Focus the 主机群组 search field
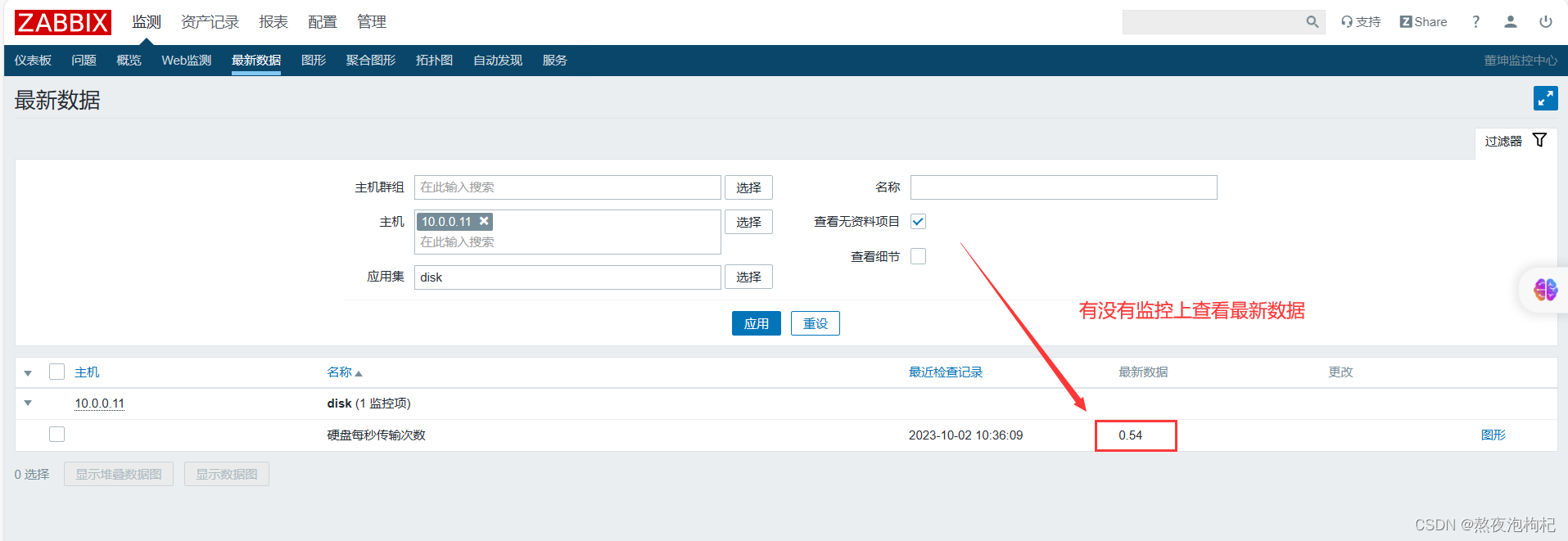The width and height of the screenshot is (1568, 541). pyautogui.click(x=567, y=187)
